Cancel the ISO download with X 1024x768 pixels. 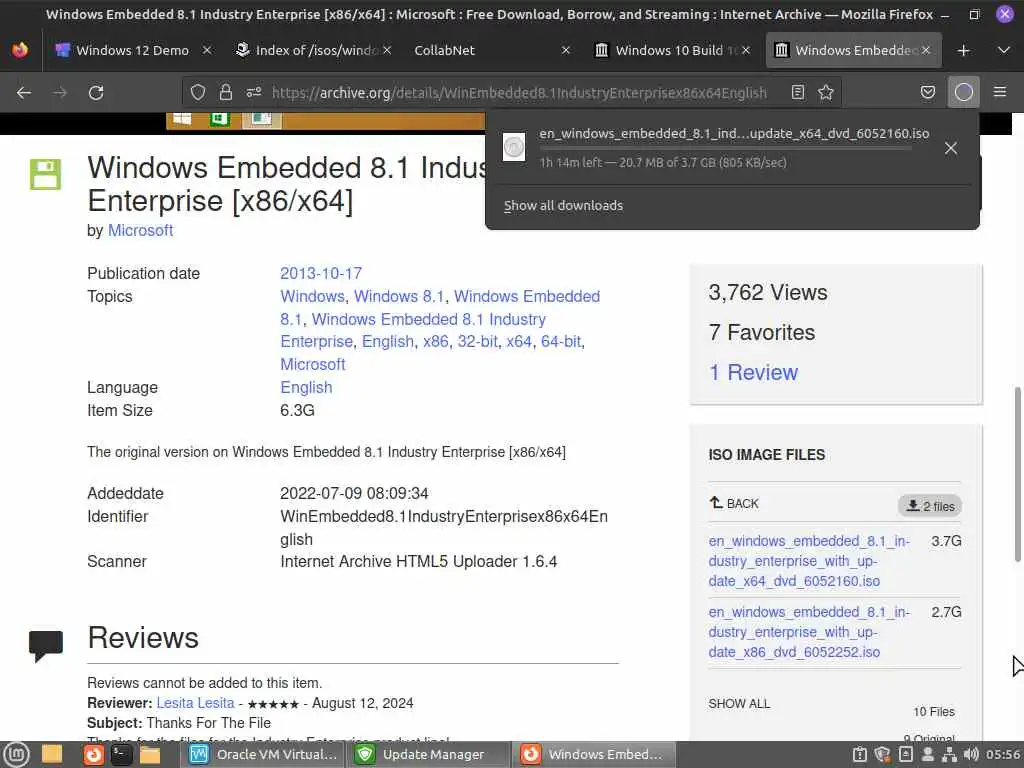pos(951,148)
